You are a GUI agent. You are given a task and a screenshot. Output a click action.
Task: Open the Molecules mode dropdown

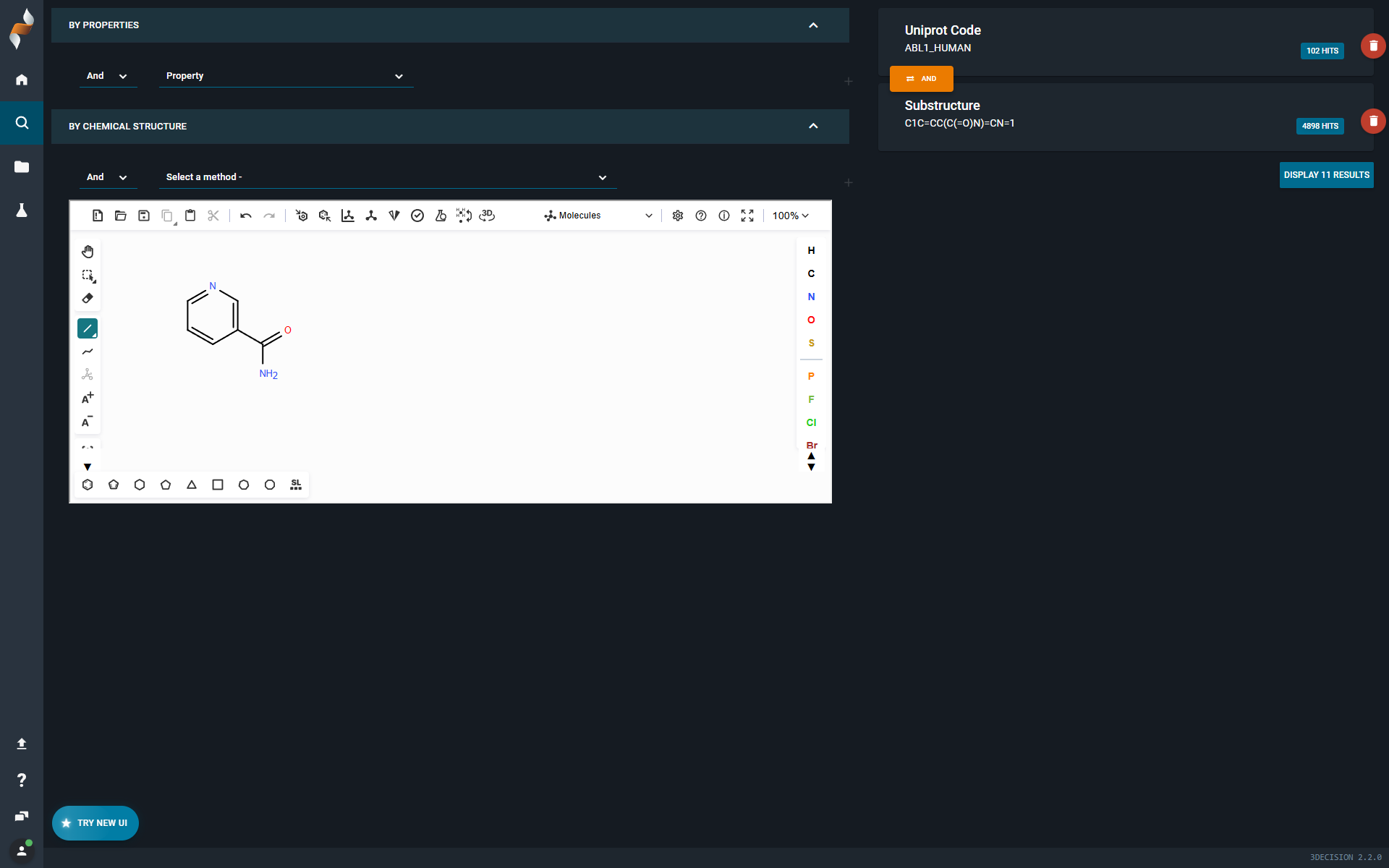[x=598, y=216]
